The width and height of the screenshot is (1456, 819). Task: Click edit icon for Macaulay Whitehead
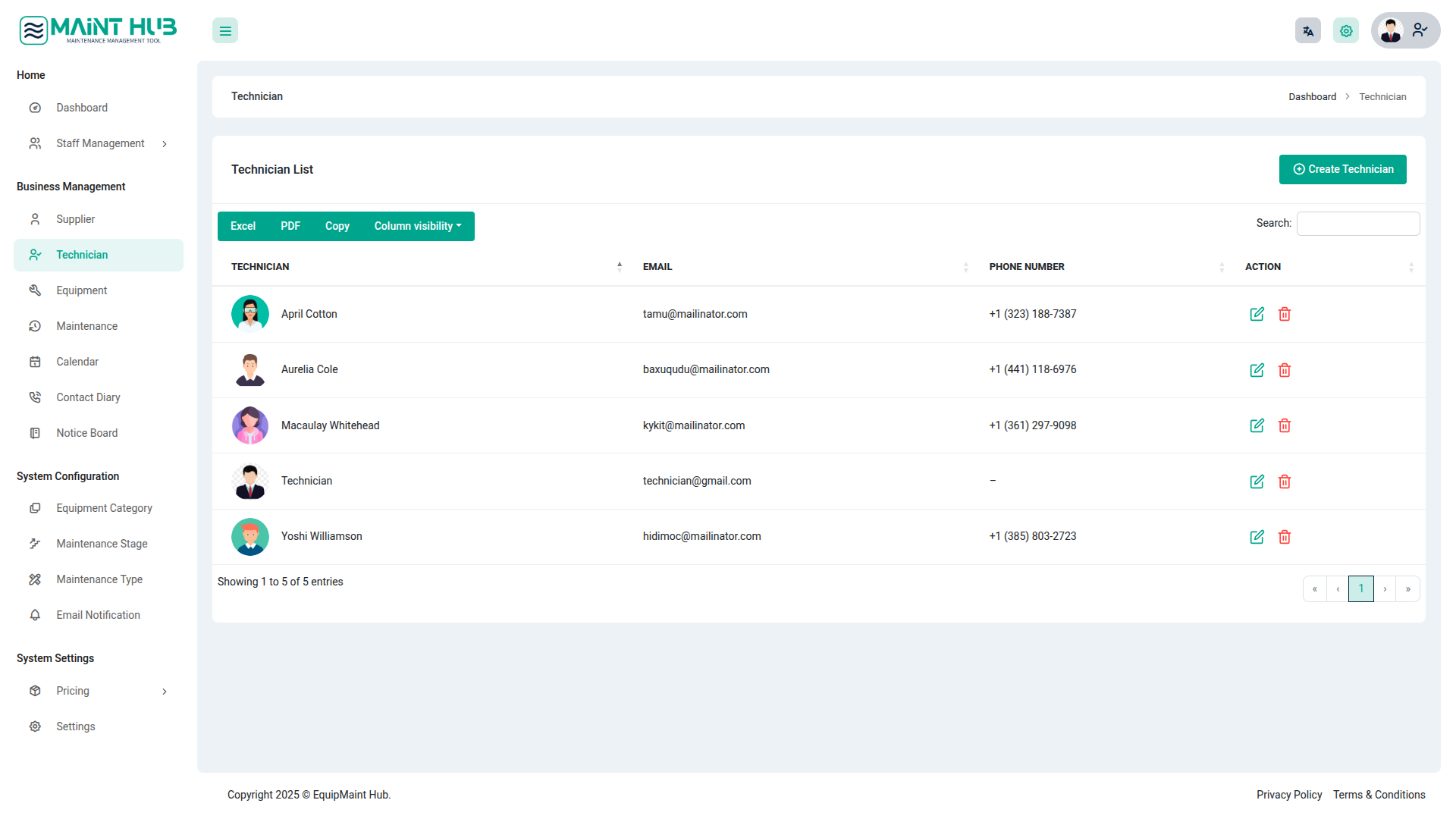pos(1257,425)
